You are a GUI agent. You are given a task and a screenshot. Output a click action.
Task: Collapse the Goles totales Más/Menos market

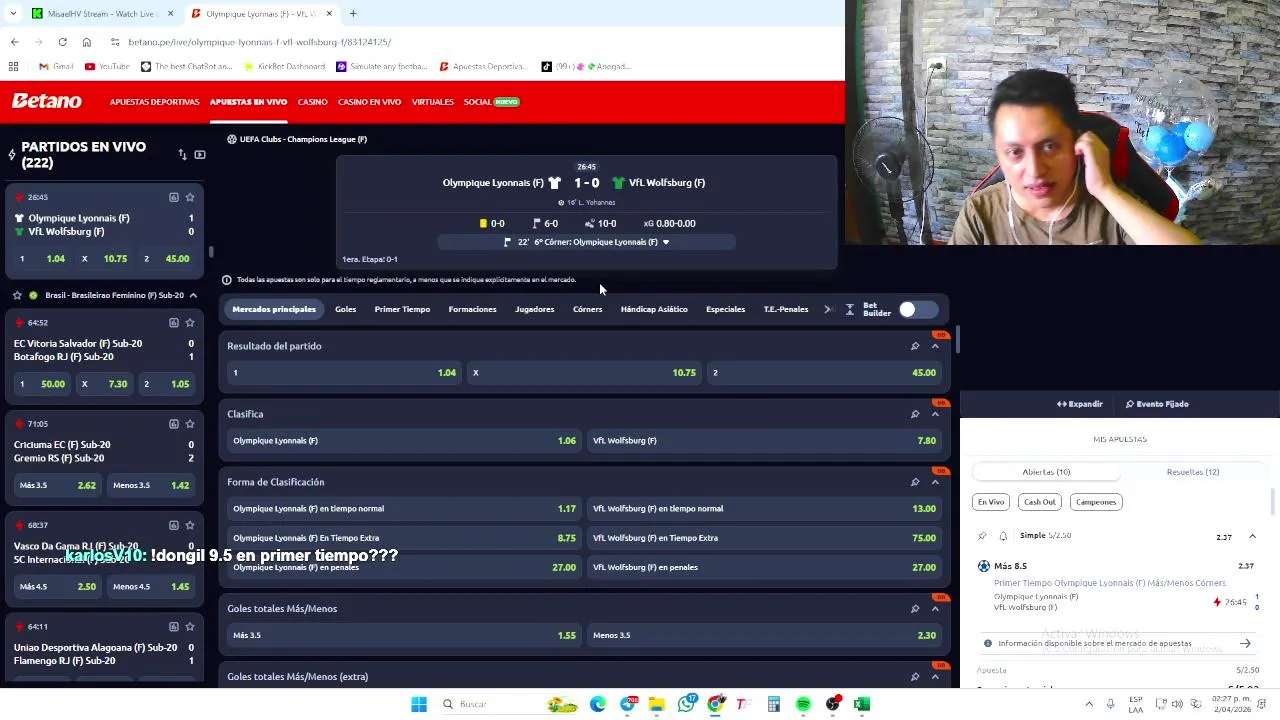pyautogui.click(x=936, y=608)
